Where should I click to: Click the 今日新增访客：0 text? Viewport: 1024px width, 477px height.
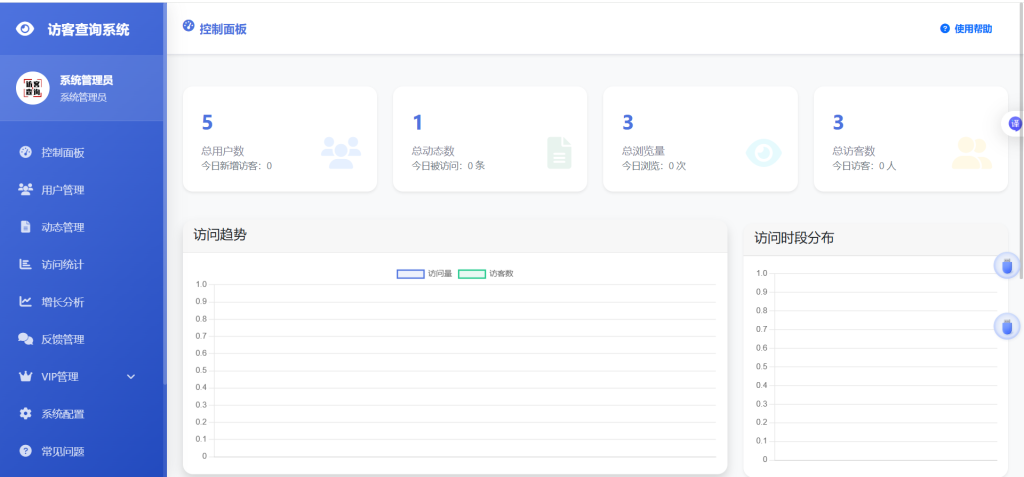pyautogui.click(x=236, y=166)
